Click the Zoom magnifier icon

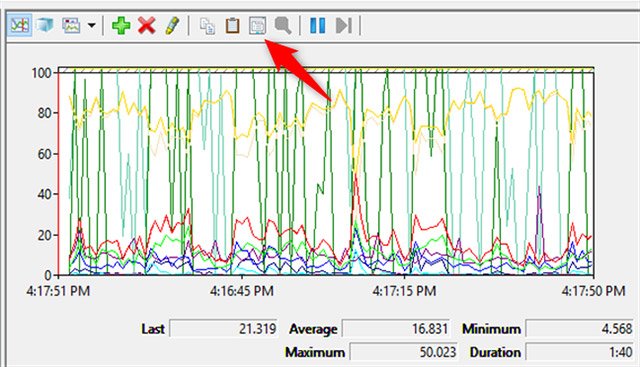(283, 25)
